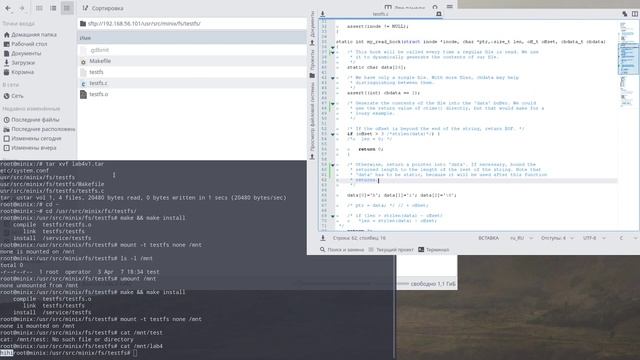640x360 pixels.
Task: Collapse the comment fold at line 42
Action: point(333,78)
